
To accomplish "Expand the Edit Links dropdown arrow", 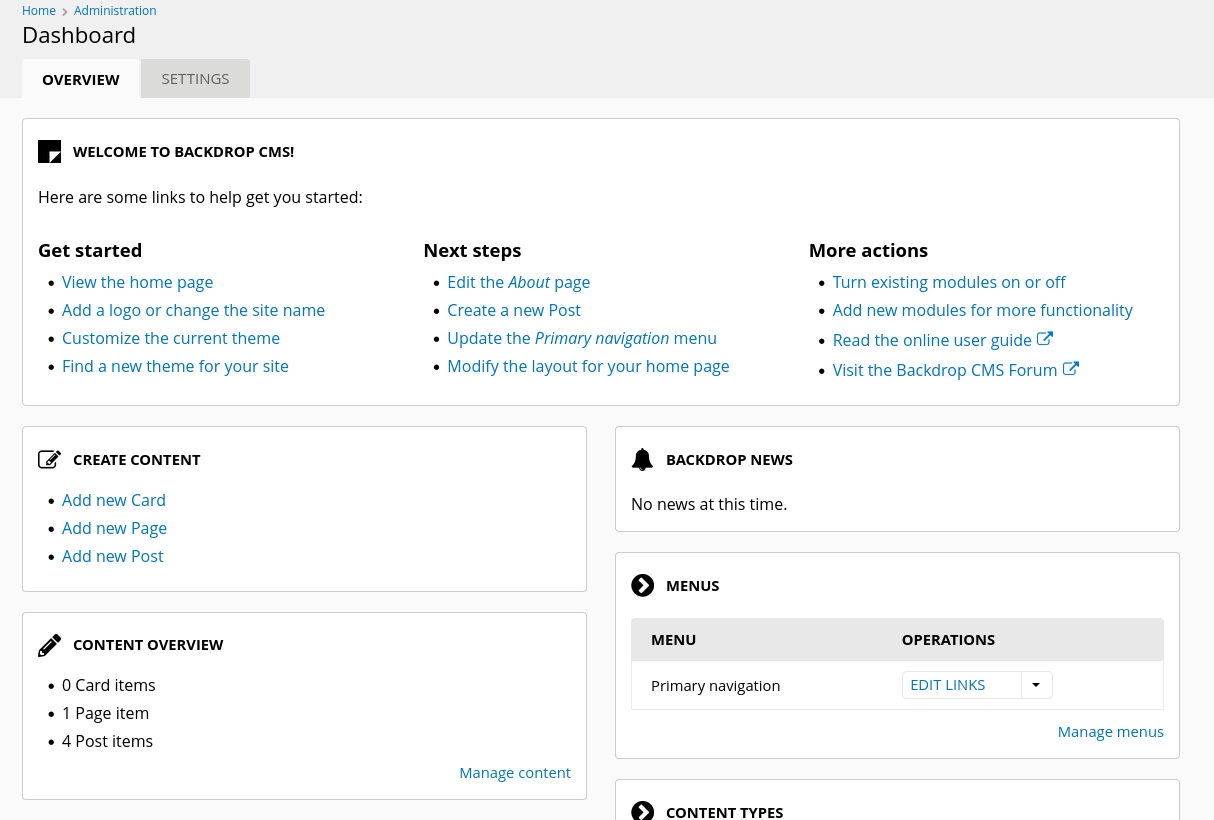I will click(1036, 685).
